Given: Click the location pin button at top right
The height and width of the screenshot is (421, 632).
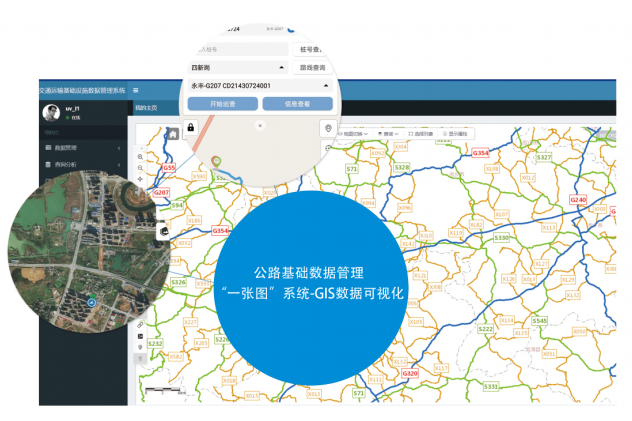Looking at the screenshot, I should (x=328, y=129).
